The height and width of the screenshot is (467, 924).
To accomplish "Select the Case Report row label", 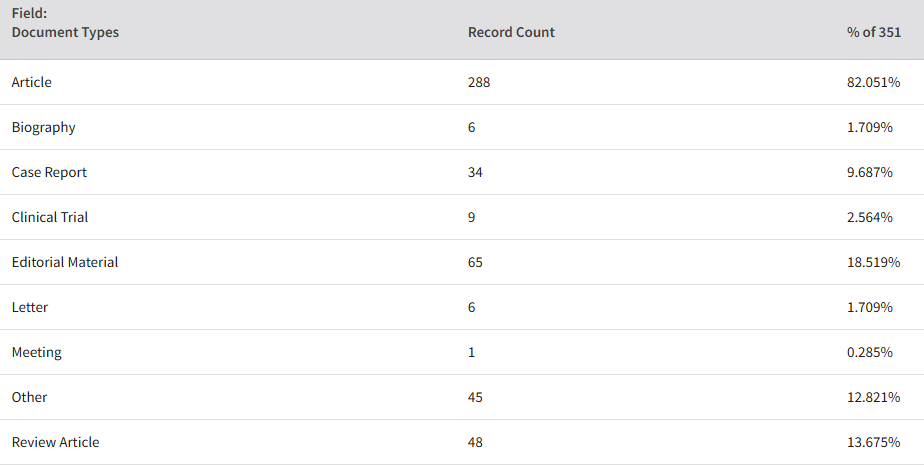I will 49,172.
